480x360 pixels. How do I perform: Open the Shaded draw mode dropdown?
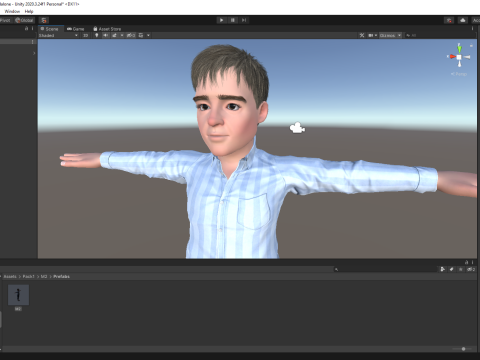click(x=58, y=35)
